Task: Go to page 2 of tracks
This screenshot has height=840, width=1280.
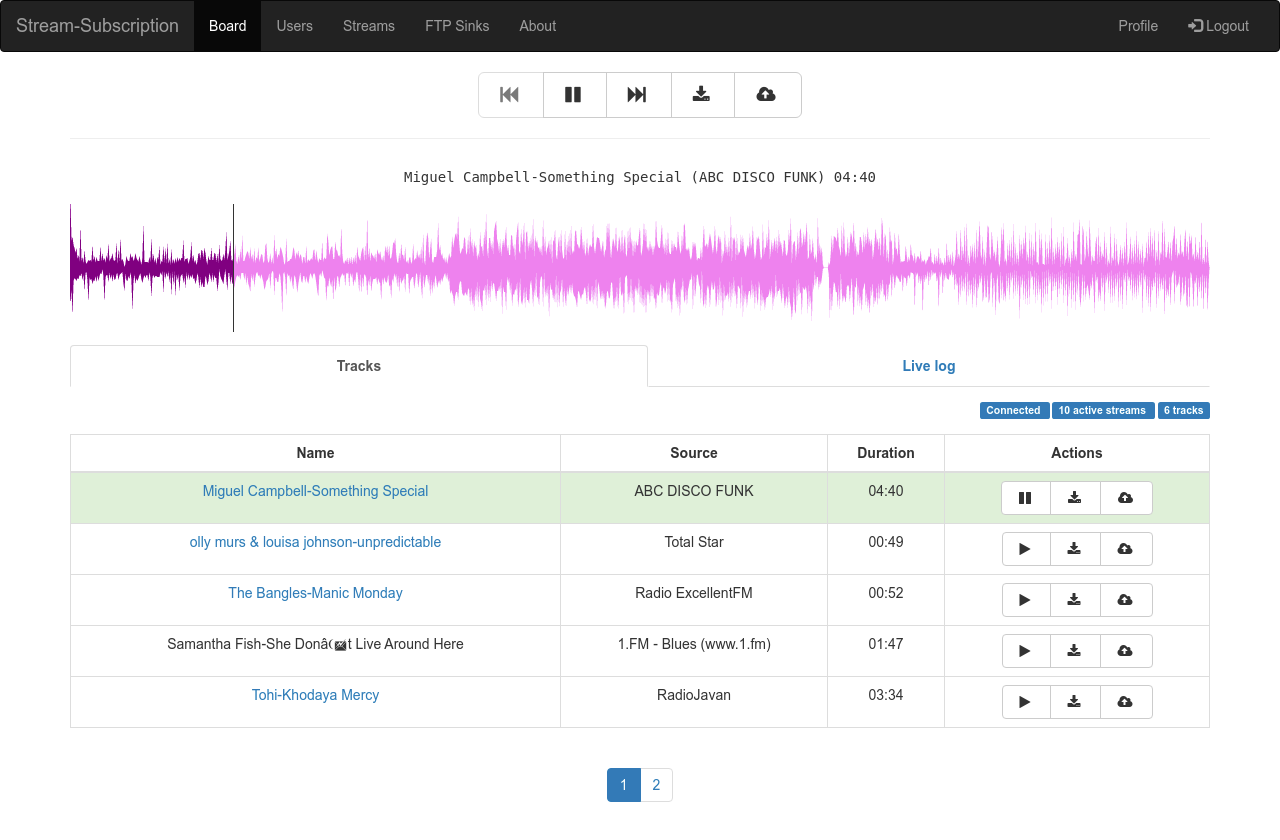Action: click(656, 785)
